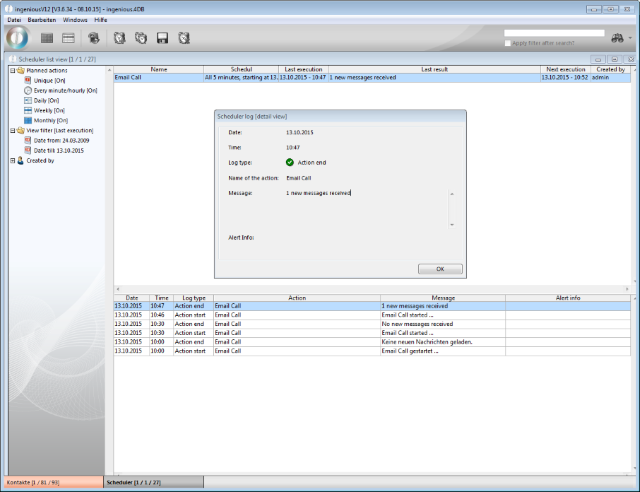Sort log table by Message column header
This screenshot has height=492, width=640.
coord(443,297)
